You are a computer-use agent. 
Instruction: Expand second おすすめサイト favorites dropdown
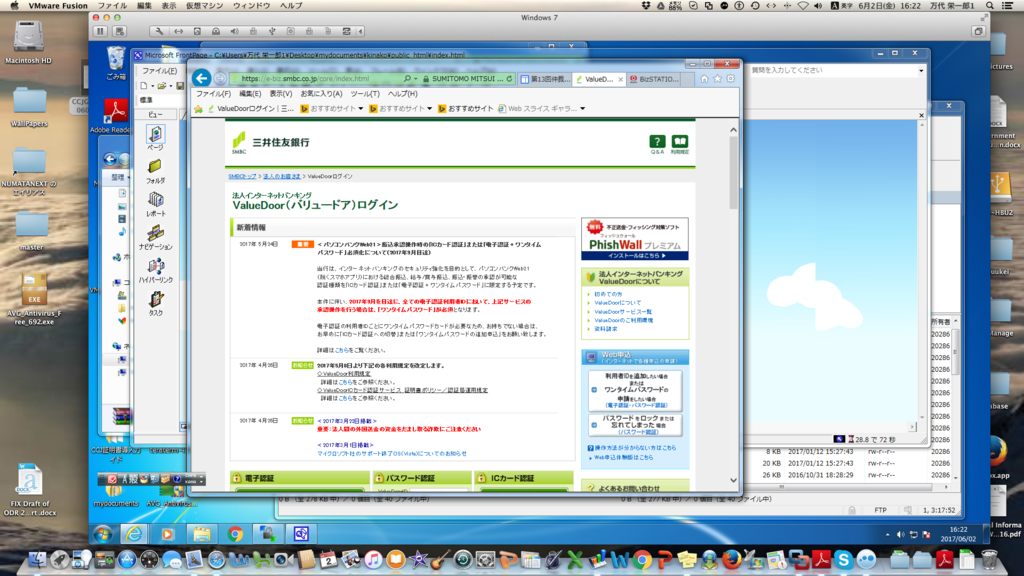coord(429,109)
